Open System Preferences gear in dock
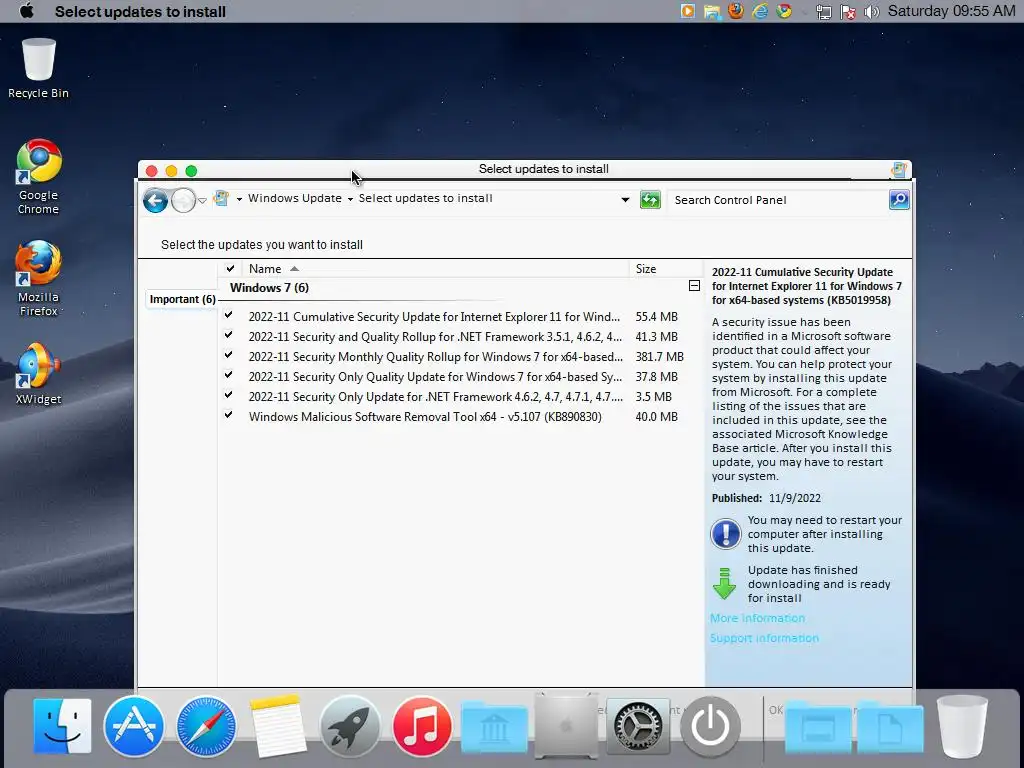Screen dimensions: 1024x768 click(638, 726)
